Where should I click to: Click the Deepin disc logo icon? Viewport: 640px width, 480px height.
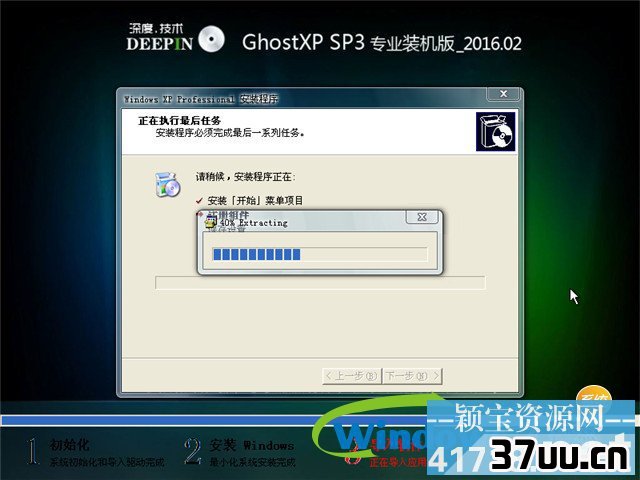pos(211,39)
